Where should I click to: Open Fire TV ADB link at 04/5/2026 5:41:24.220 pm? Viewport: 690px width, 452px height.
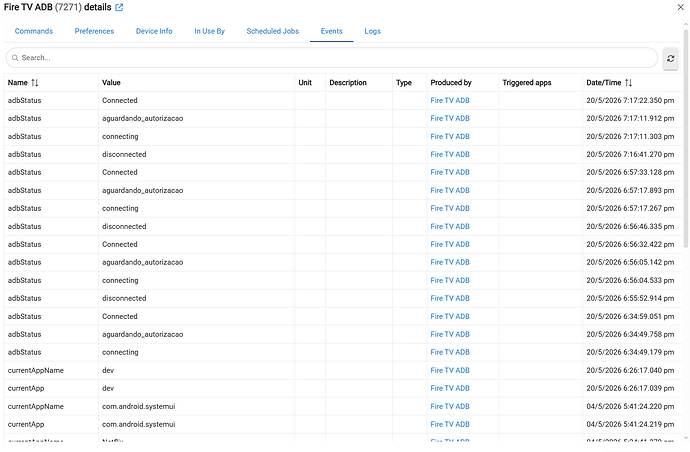coord(450,406)
